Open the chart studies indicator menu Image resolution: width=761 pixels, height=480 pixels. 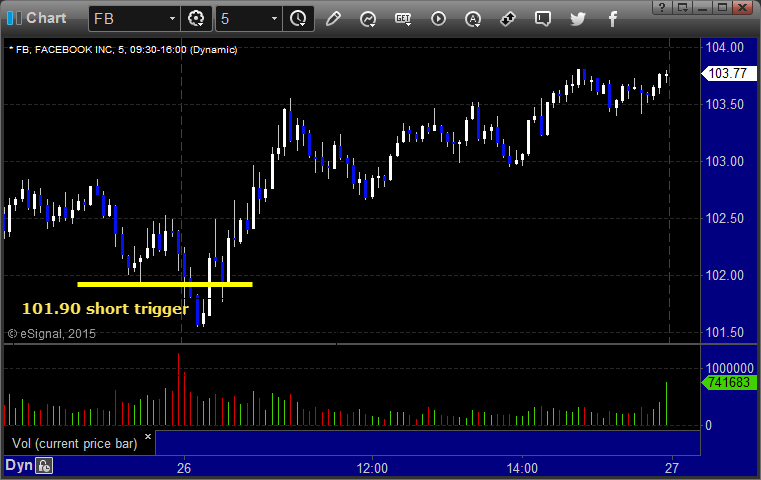[x=368, y=19]
